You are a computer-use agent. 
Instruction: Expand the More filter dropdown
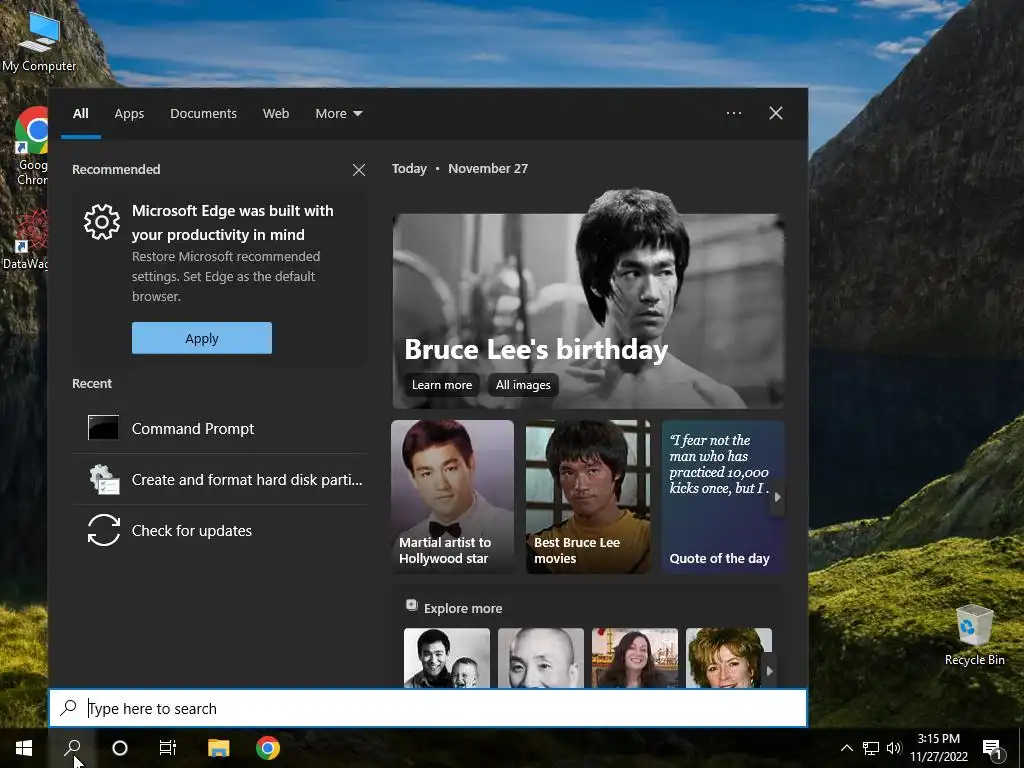[x=338, y=114]
